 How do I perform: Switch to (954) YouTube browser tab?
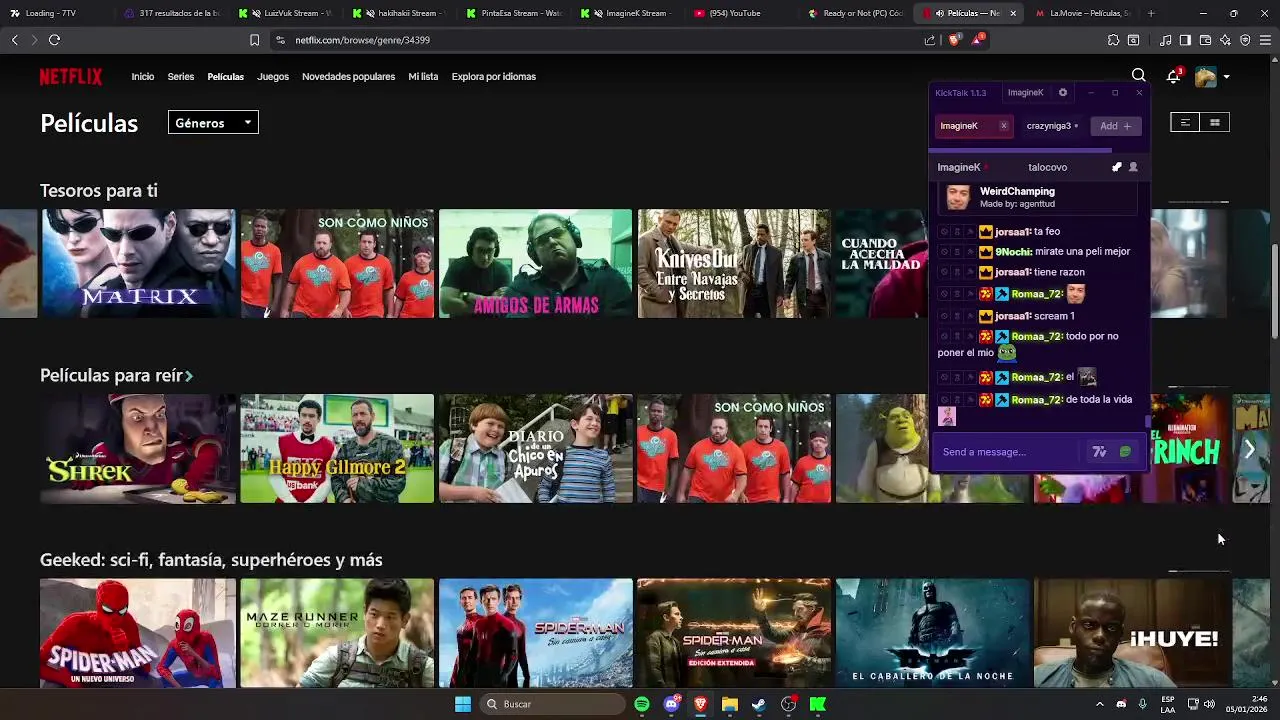tap(741, 13)
